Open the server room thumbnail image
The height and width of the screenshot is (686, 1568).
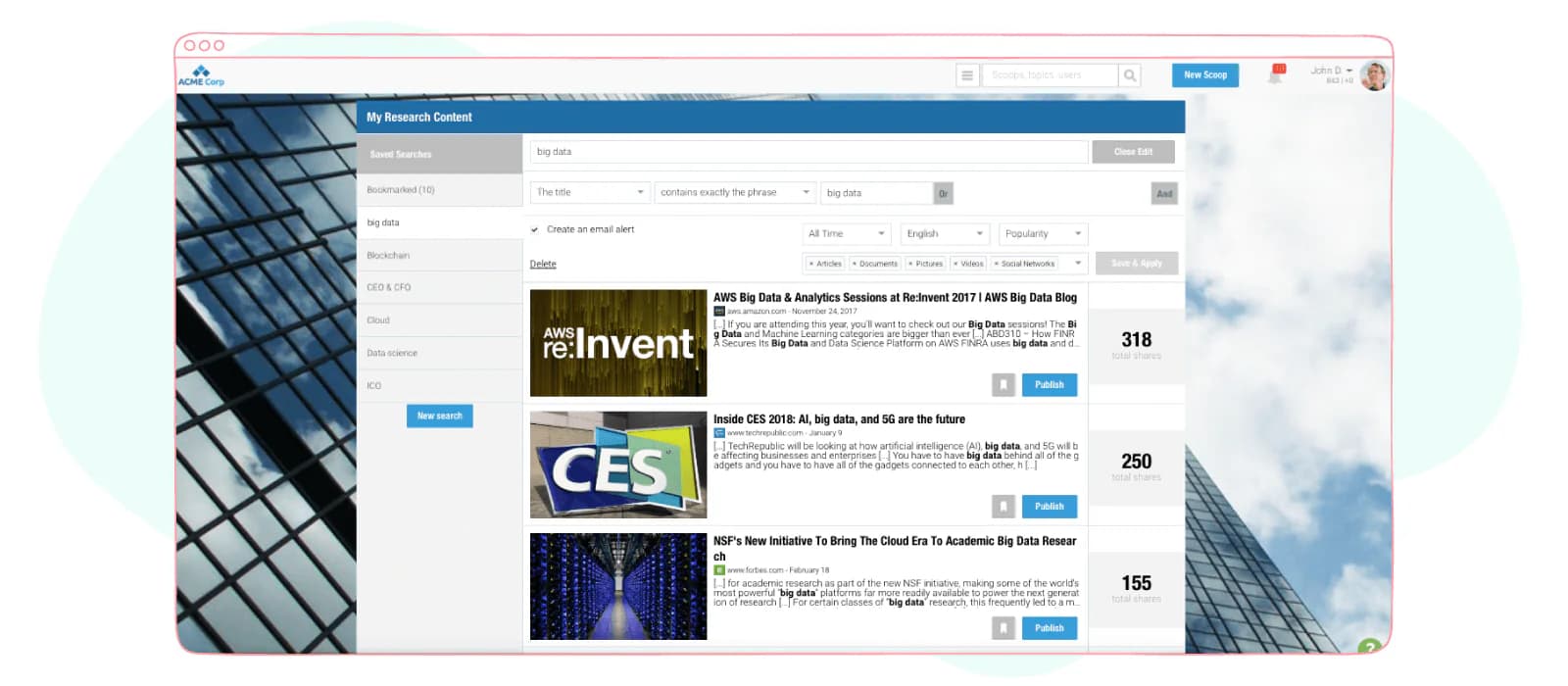coord(618,586)
